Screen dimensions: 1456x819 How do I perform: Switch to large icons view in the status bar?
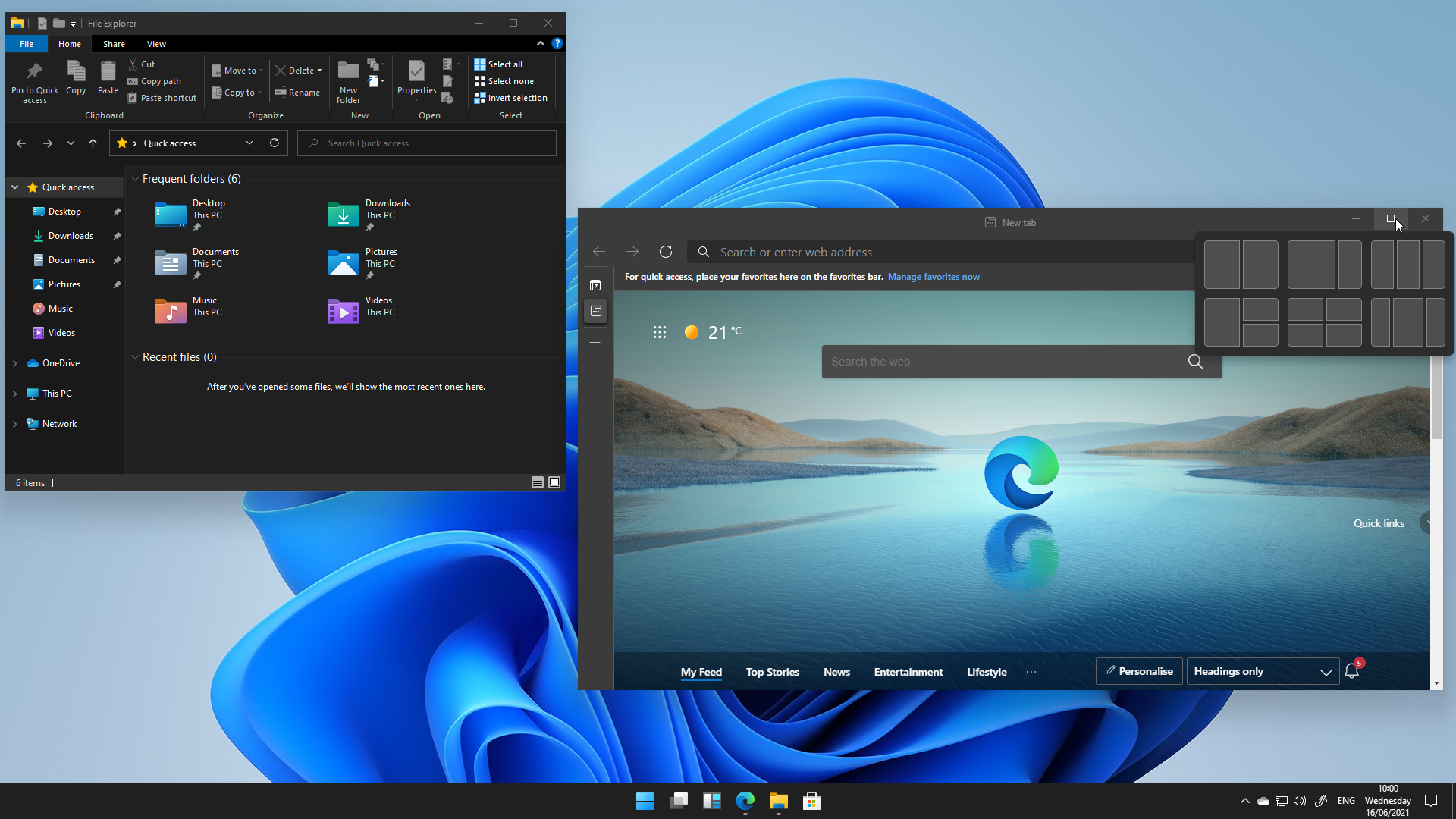pos(554,482)
